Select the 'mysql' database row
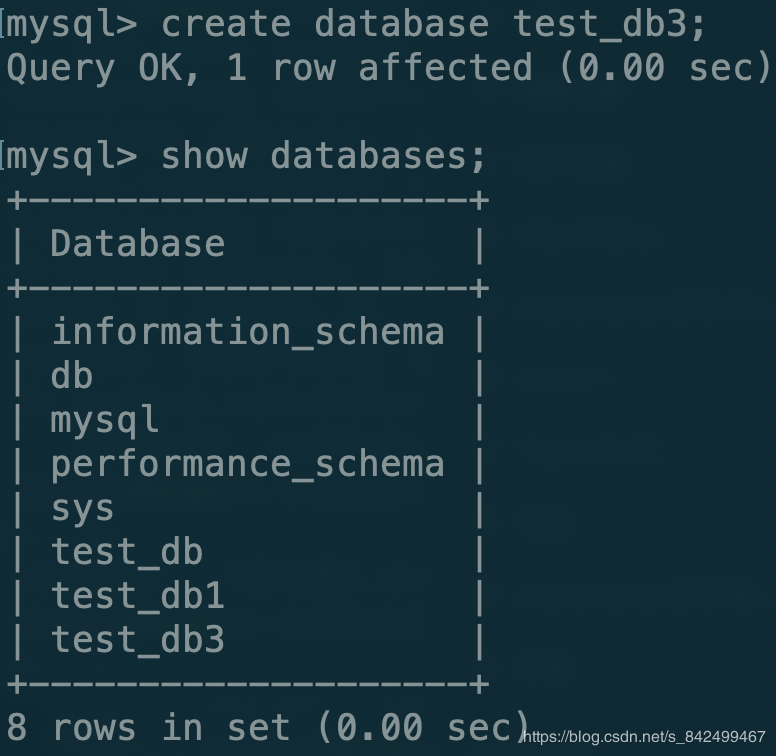The image size is (776, 756). click(105, 420)
